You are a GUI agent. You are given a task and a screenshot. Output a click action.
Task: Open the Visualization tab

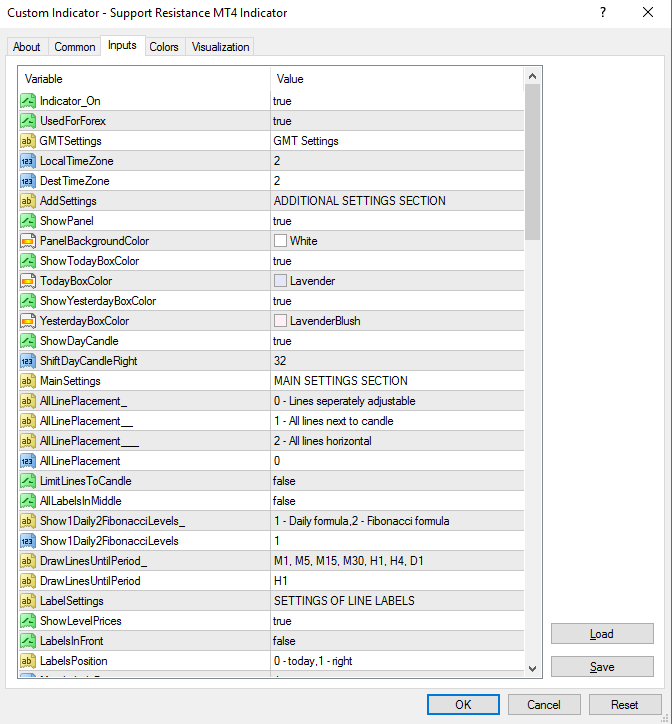tap(220, 47)
